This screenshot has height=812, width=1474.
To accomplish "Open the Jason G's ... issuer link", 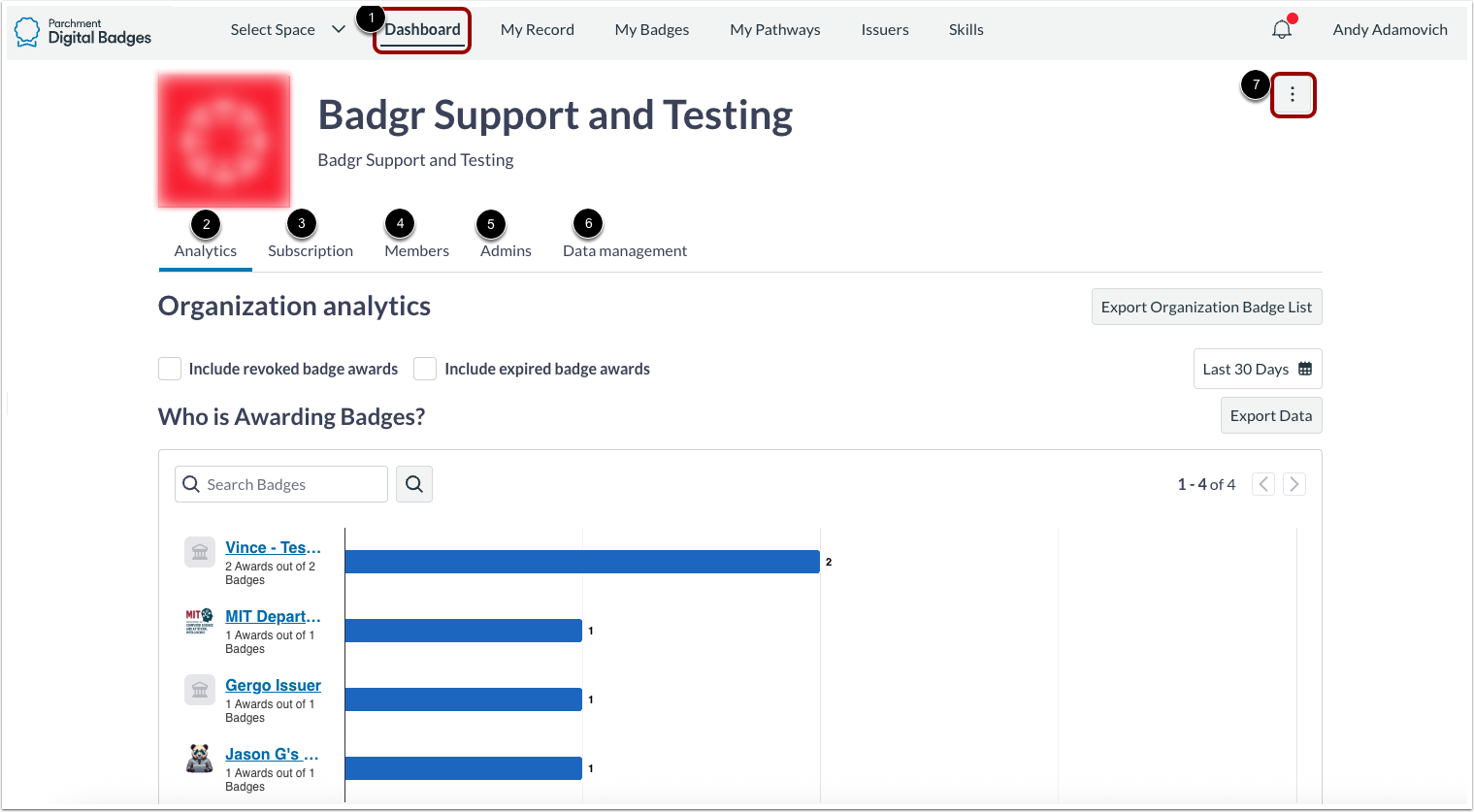I will (272, 754).
